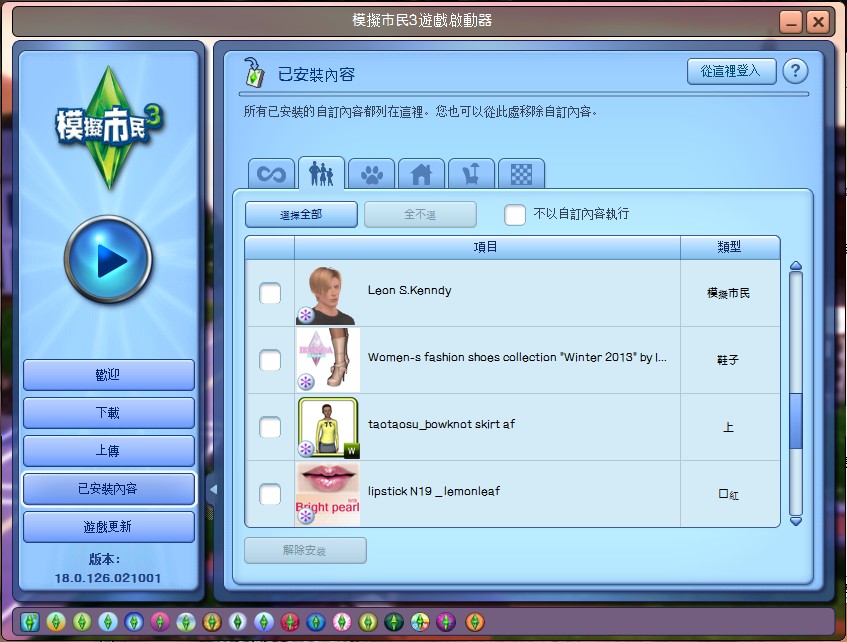The image size is (847, 642).
Task: Enable 不以自訂內容執行 checkbox
Action: tap(515, 215)
